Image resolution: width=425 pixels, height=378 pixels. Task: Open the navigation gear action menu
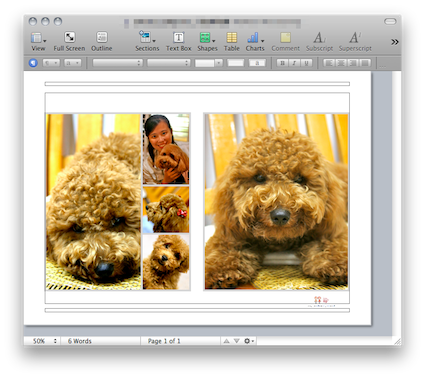(249, 341)
